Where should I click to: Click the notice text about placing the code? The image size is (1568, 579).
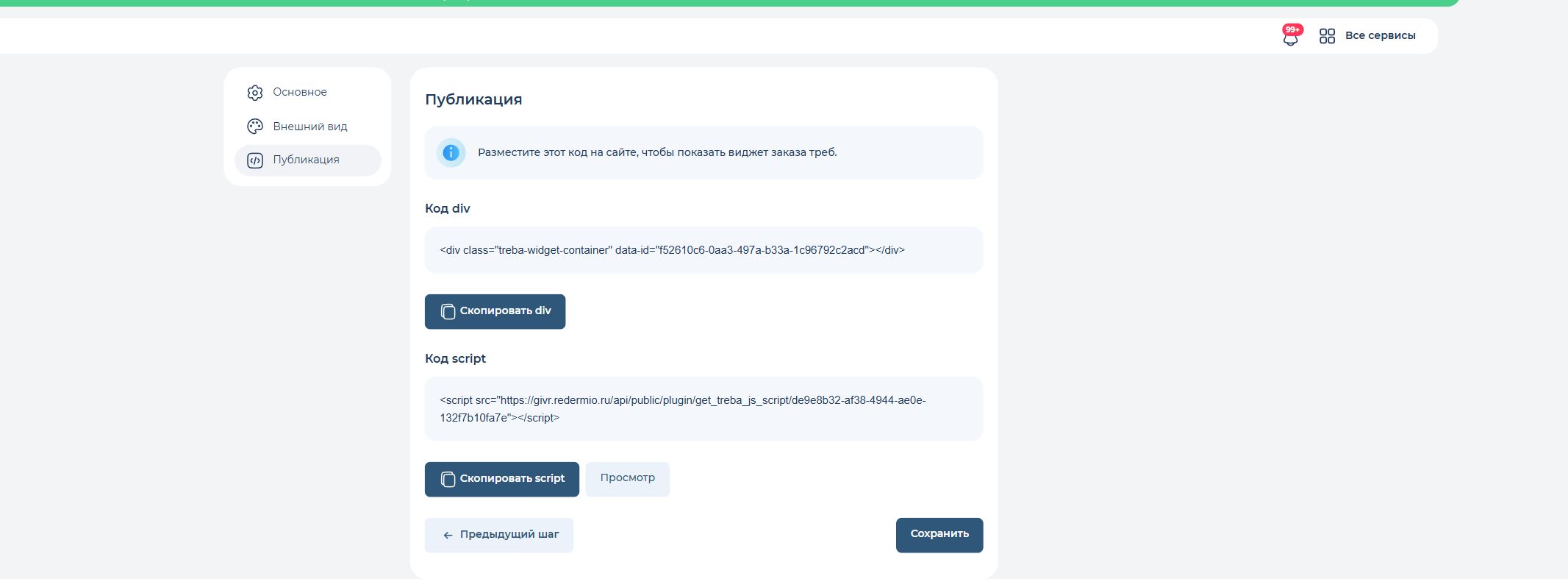657,152
